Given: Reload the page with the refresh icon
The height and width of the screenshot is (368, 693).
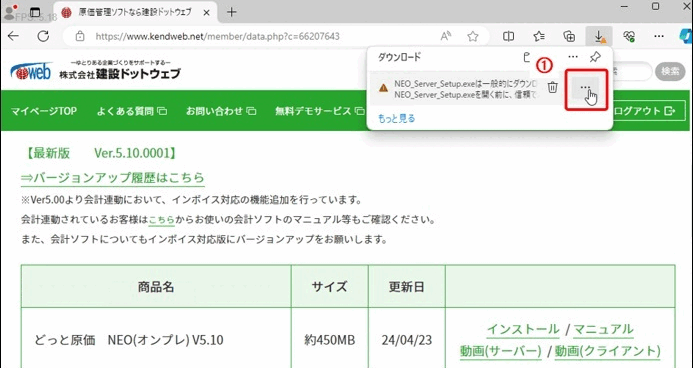Looking at the screenshot, I should pyautogui.click(x=43, y=36).
